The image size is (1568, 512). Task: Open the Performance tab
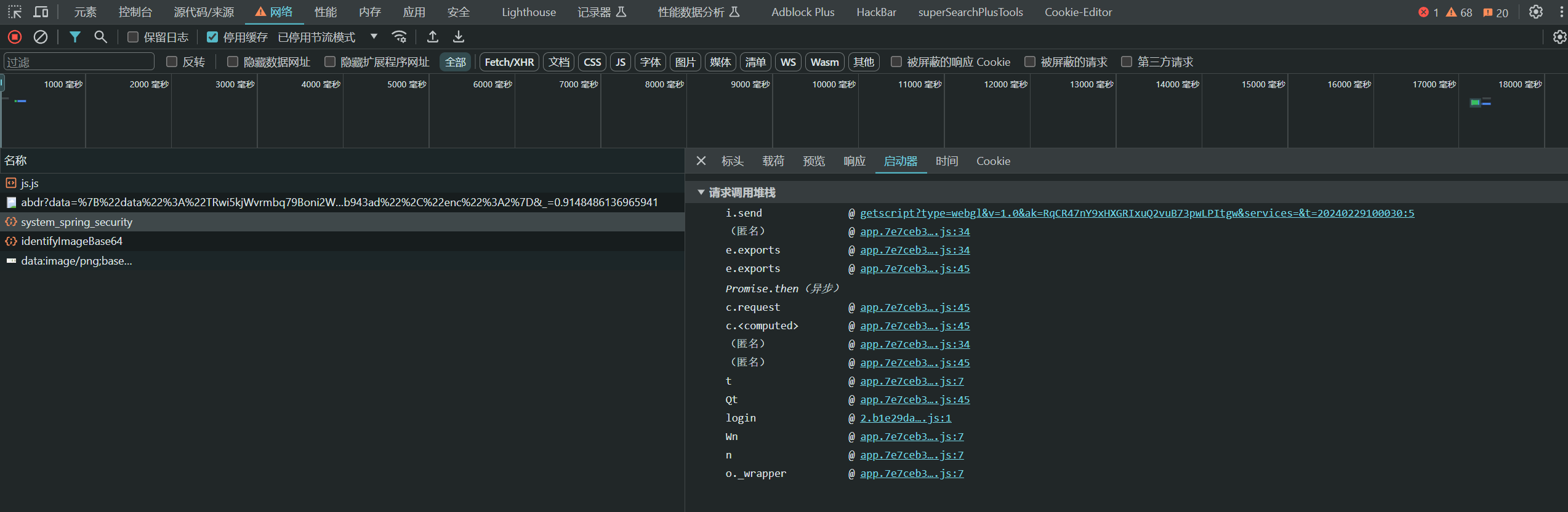(x=326, y=12)
